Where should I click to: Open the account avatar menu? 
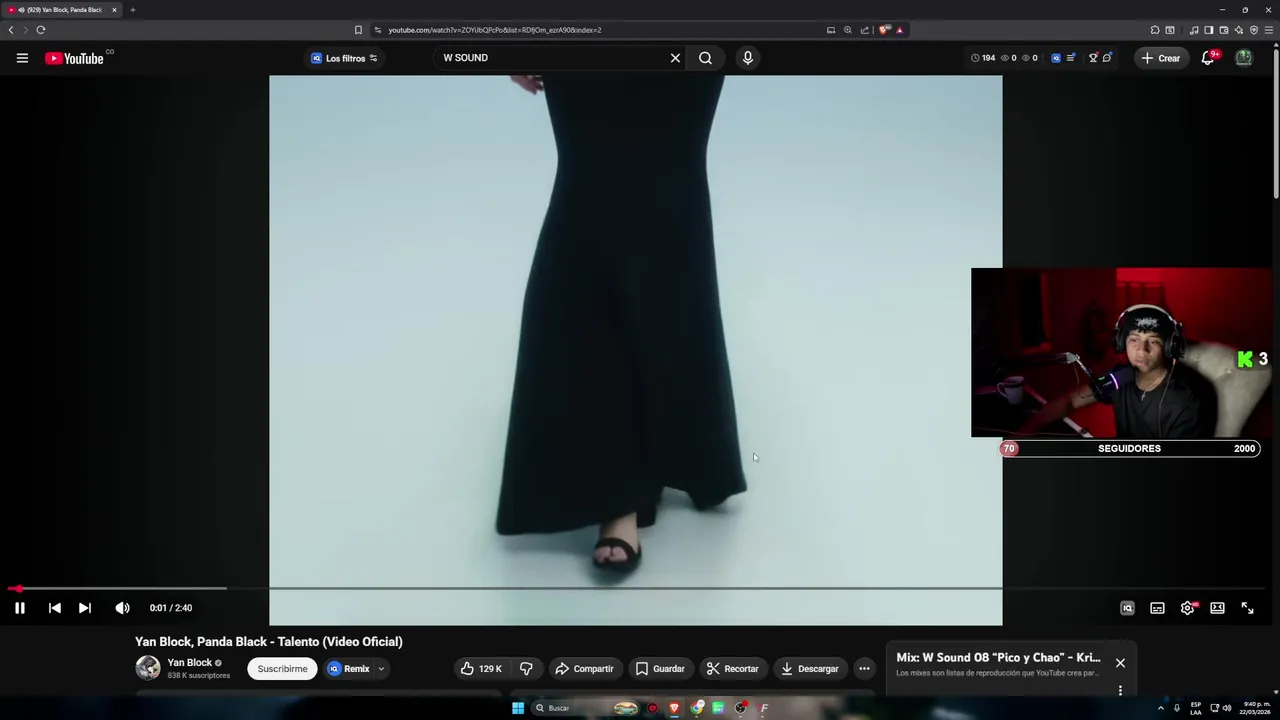[x=1244, y=58]
